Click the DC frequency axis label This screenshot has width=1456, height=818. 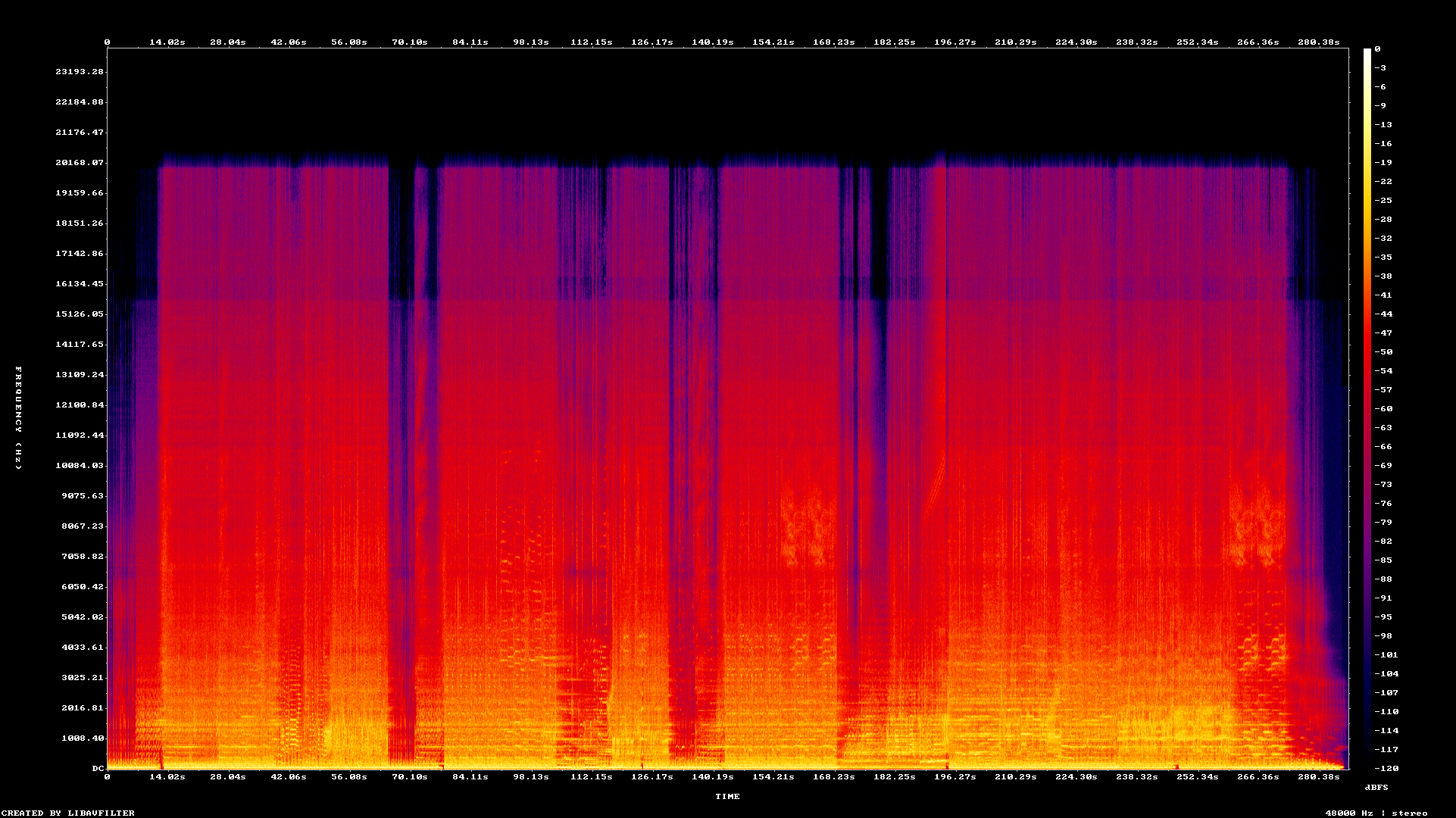tap(98, 769)
